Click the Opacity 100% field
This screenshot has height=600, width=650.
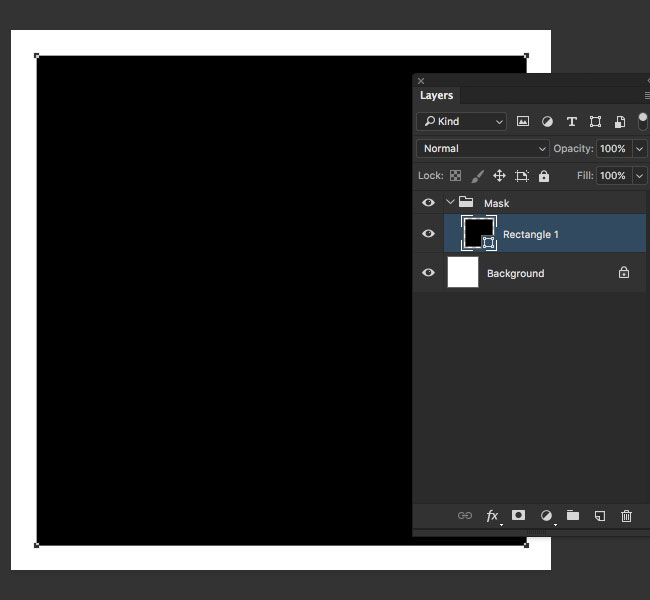tap(614, 148)
